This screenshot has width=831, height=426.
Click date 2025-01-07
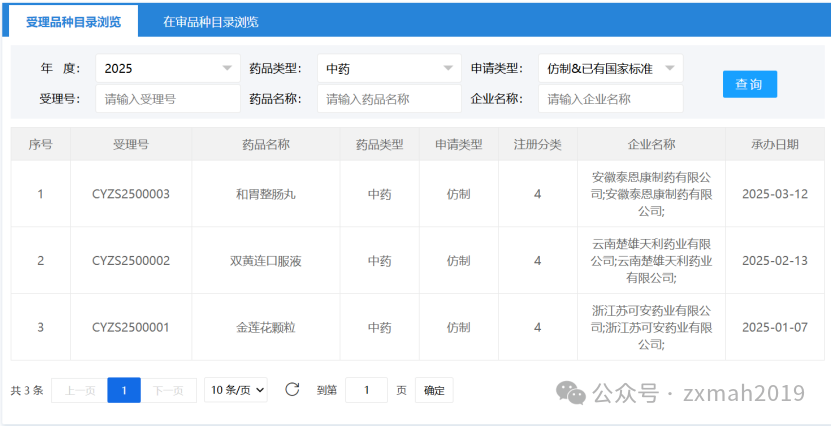(775, 327)
